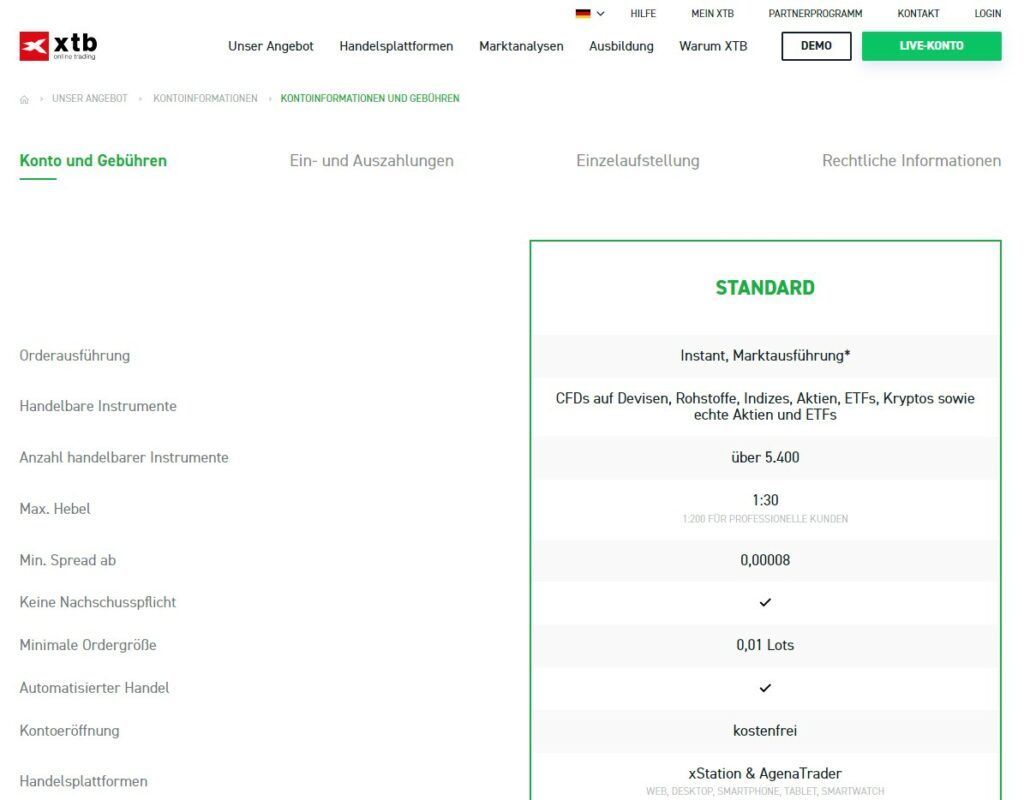Click the Anzahl handelbarer Instrumente label
1024x800 pixels.
(x=124, y=458)
